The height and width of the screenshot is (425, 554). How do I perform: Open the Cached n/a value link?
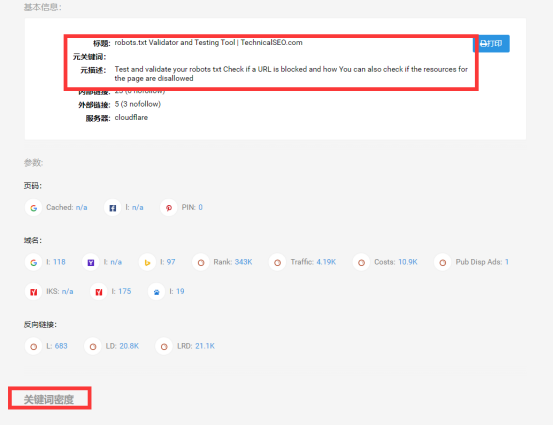click(x=82, y=207)
